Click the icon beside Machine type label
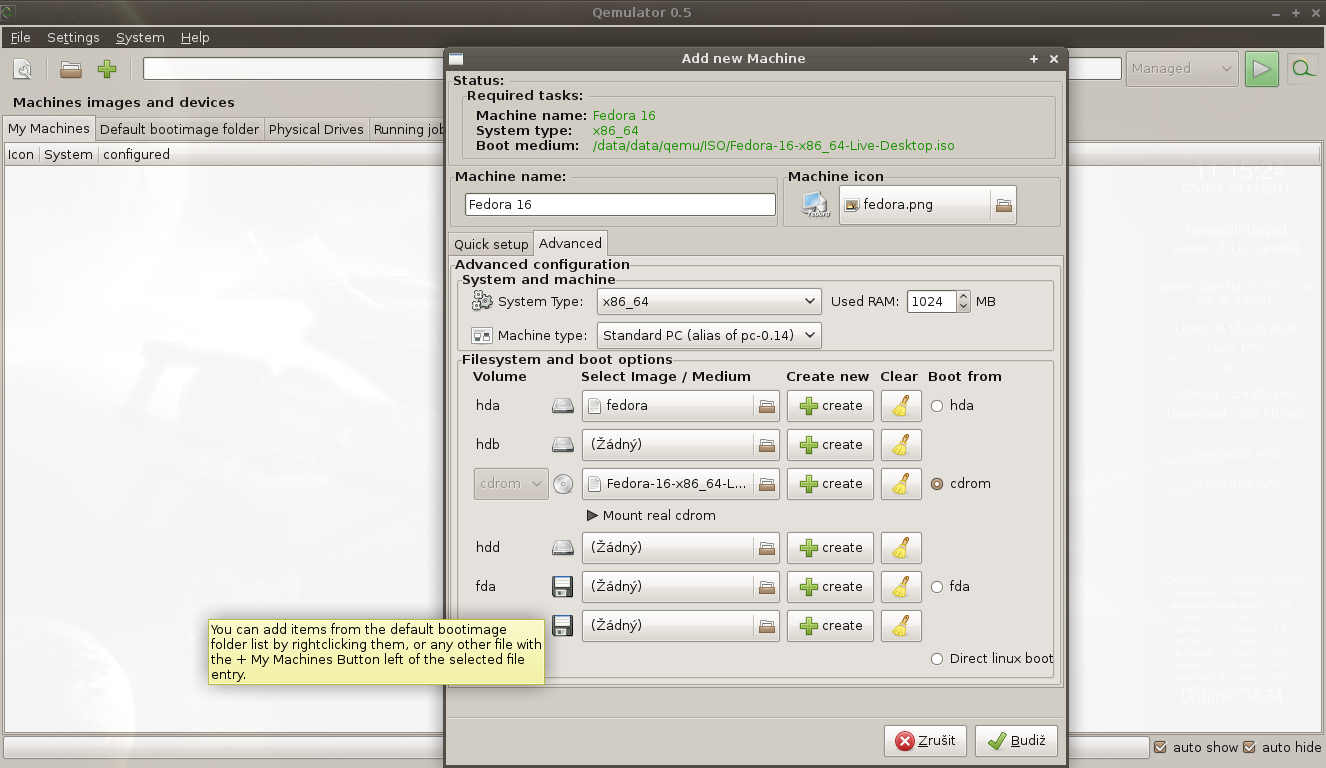 click(x=482, y=336)
